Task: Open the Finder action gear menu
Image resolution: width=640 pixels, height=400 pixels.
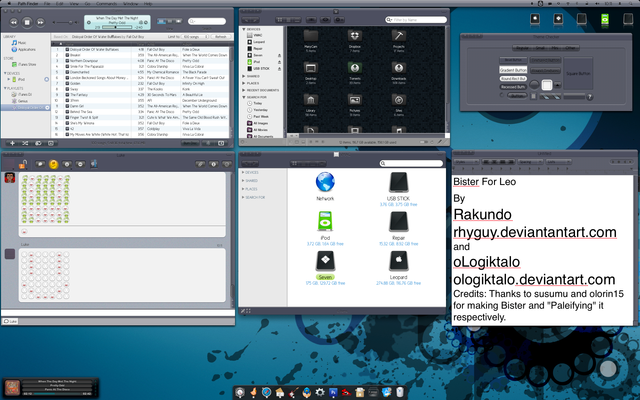Action: [x=339, y=20]
